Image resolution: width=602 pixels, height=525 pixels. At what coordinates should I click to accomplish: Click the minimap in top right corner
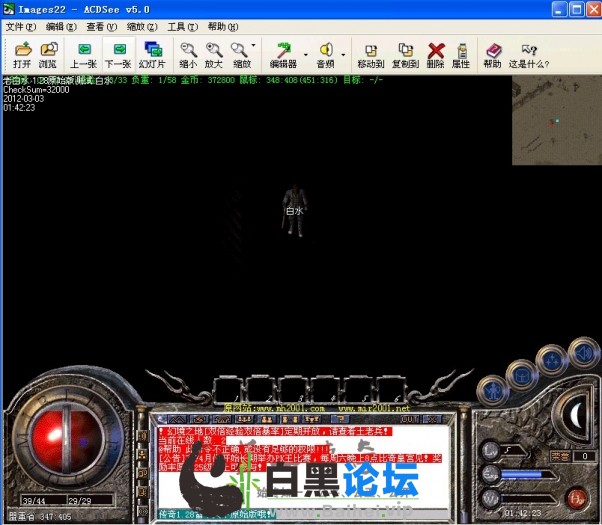(x=557, y=120)
